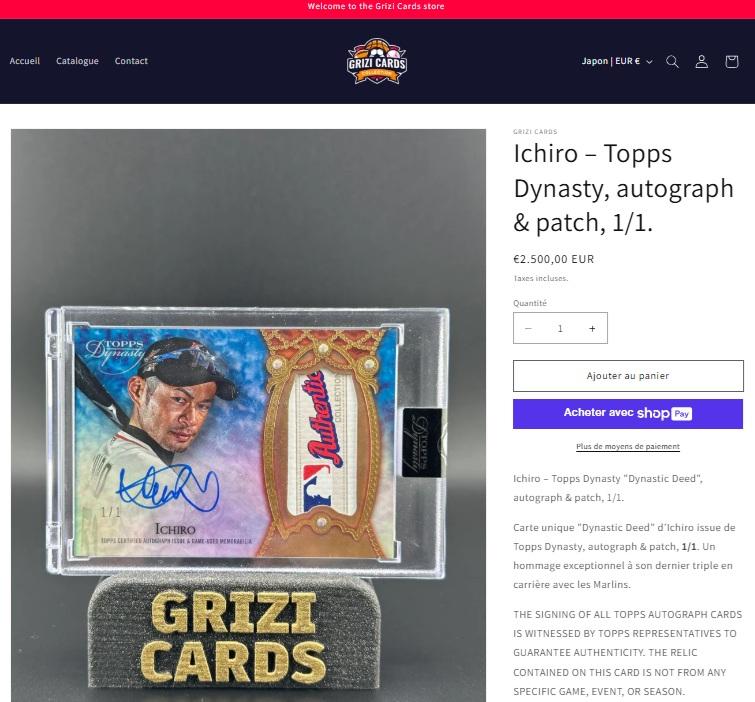Click the GRIZI CARDS vendor label
This screenshot has height=702, width=755.
535,131
